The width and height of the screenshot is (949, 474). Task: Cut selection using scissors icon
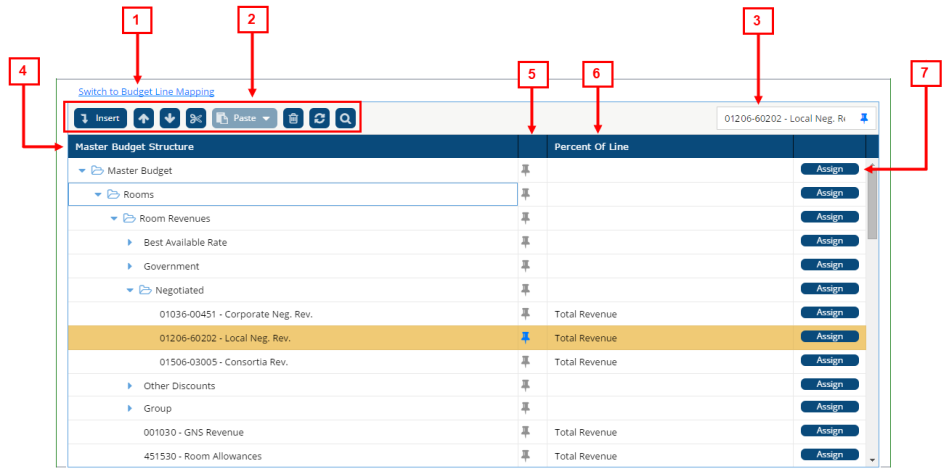click(x=195, y=118)
